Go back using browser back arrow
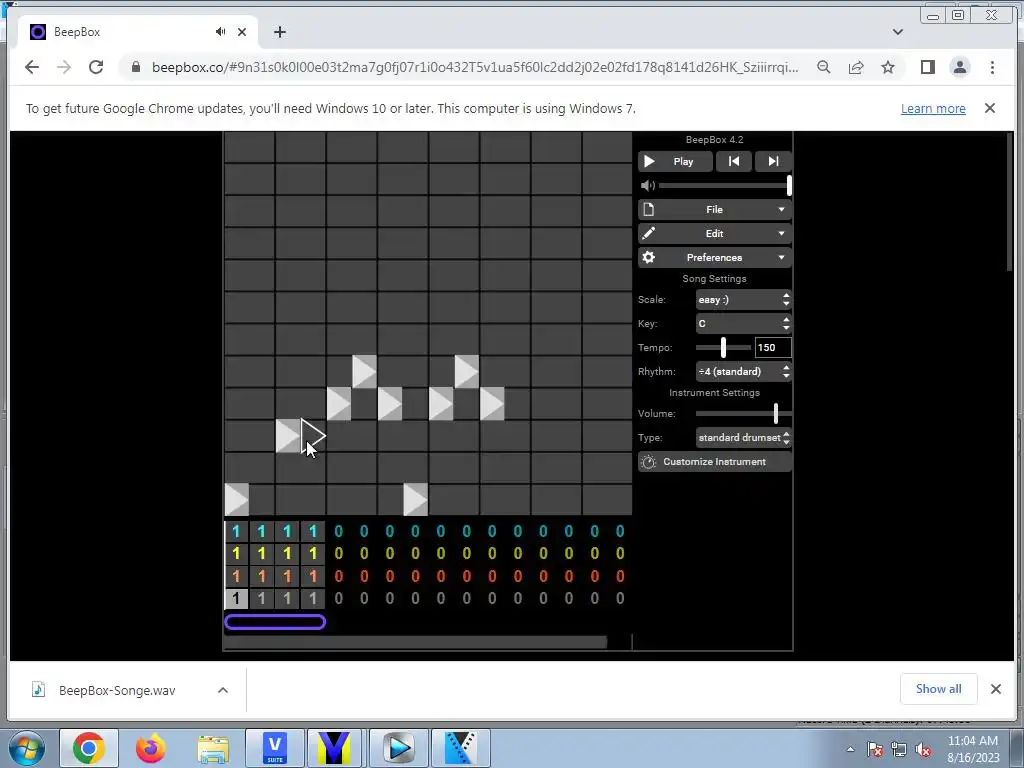 tap(31, 67)
